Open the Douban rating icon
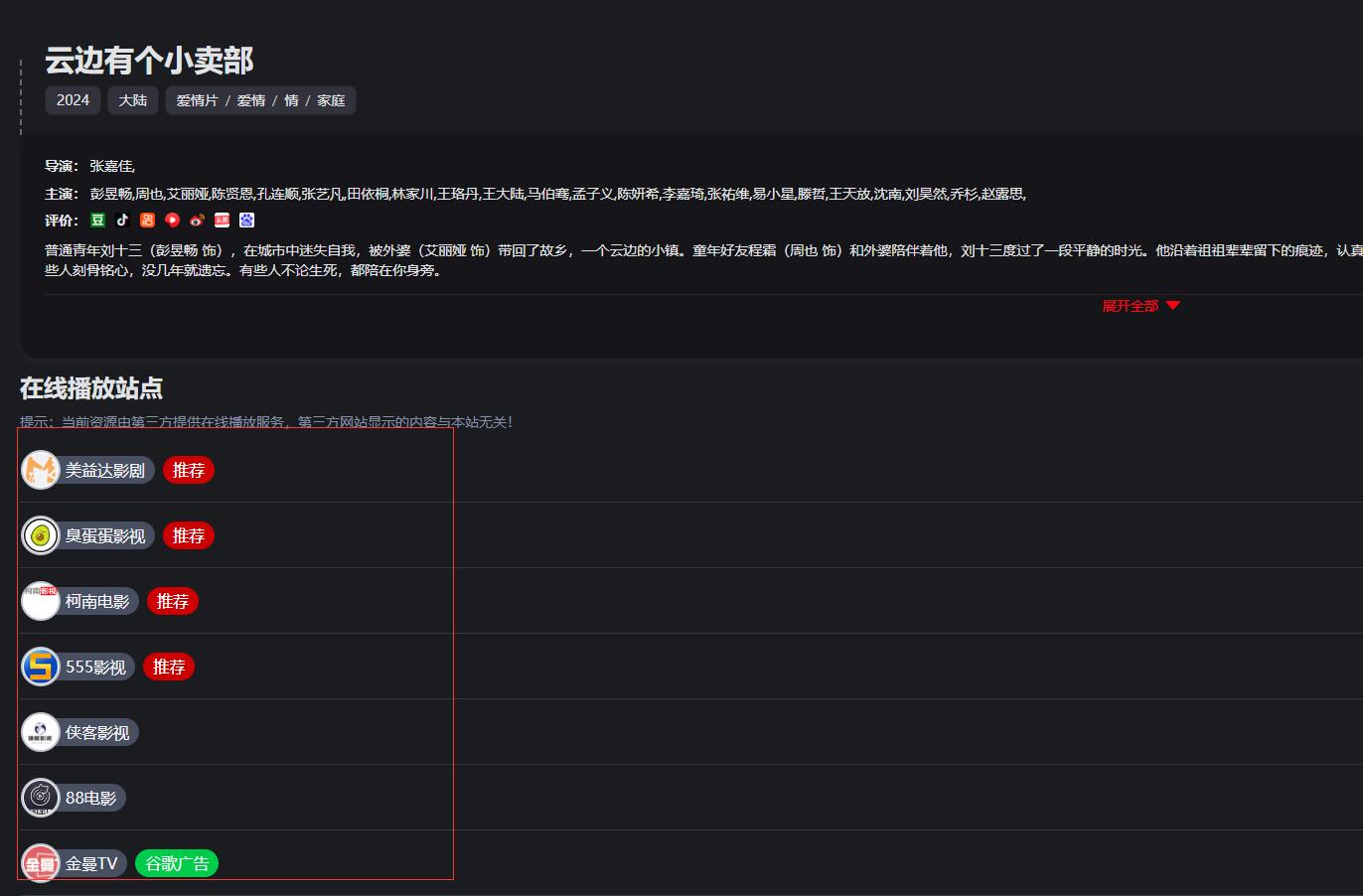Image resolution: width=1363 pixels, height=896 pixels. tap(97, 220)
